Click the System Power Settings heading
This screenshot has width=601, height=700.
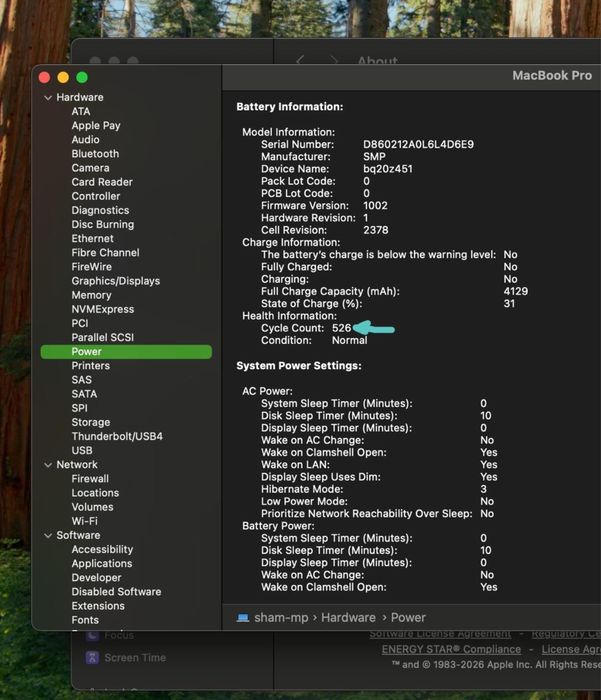pyautogui.click(x=299, y=366)
